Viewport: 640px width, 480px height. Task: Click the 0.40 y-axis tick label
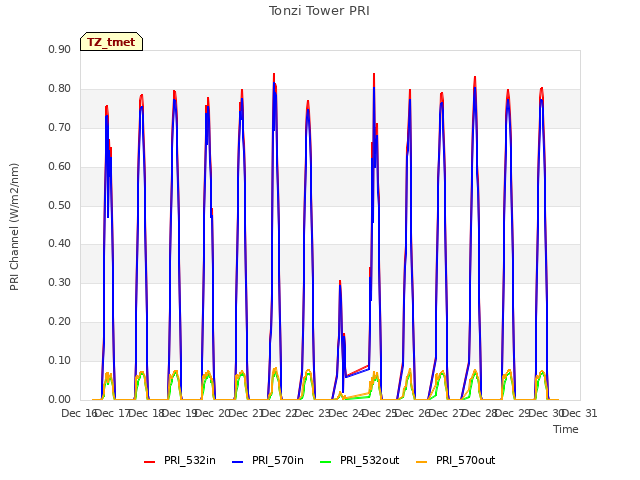point(60,244)
